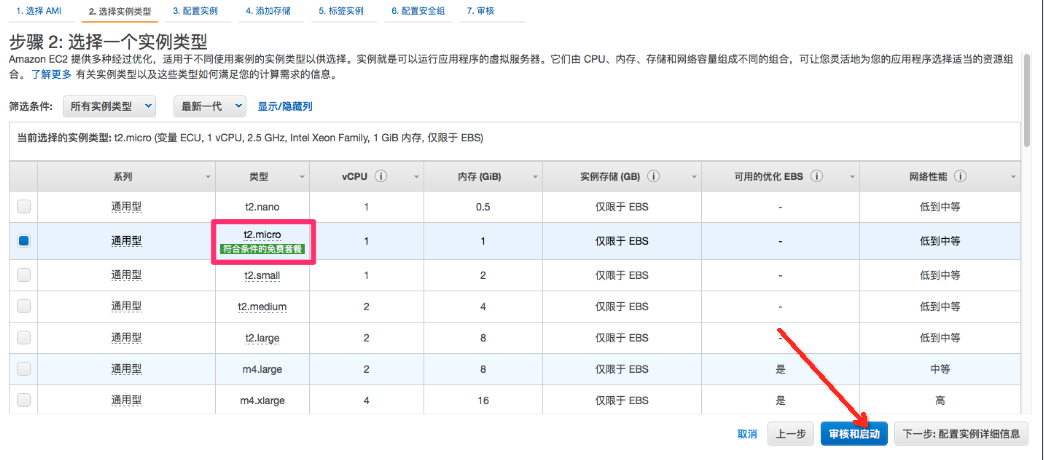Viewport: 1044px width, 460px height.
Task: Click the t2.medium type cell
Action: (x=262, y=306)
